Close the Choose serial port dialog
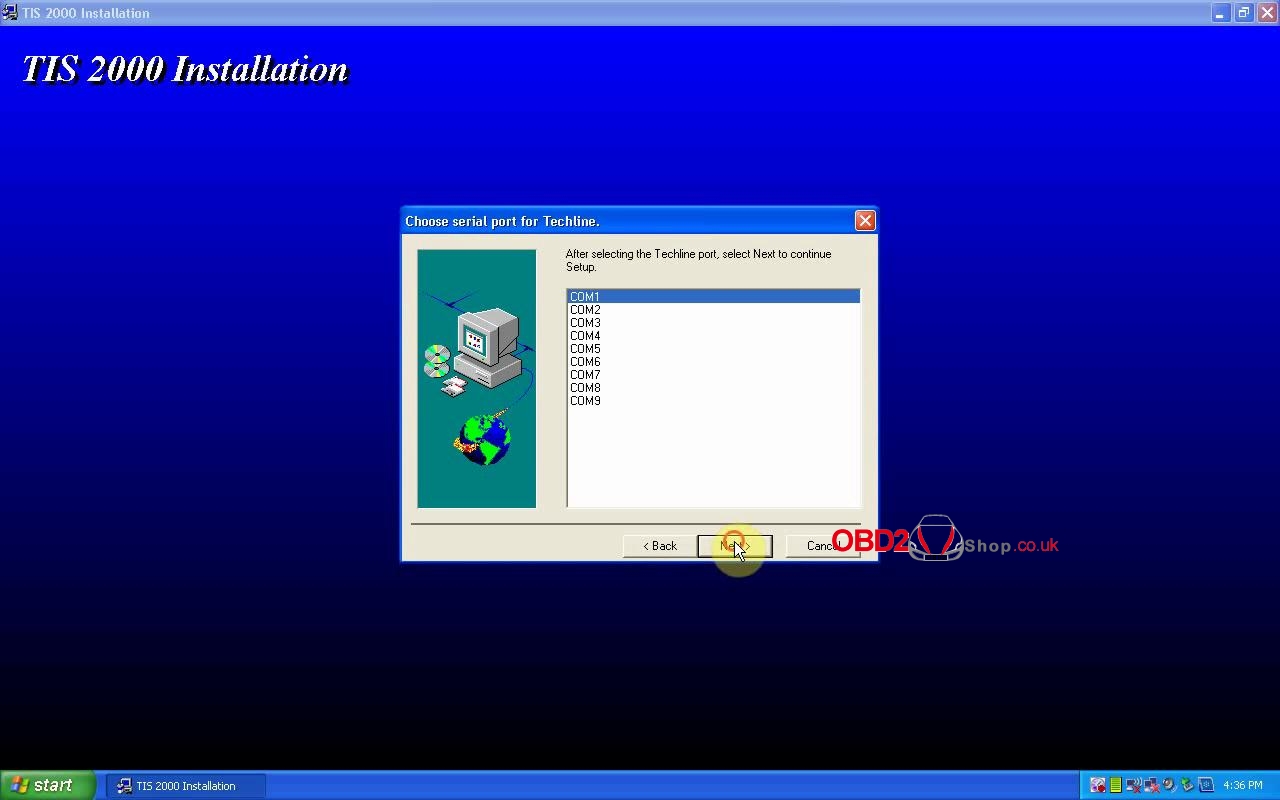Viewport: 1280px width, 800px height. (x=865, y=221)
